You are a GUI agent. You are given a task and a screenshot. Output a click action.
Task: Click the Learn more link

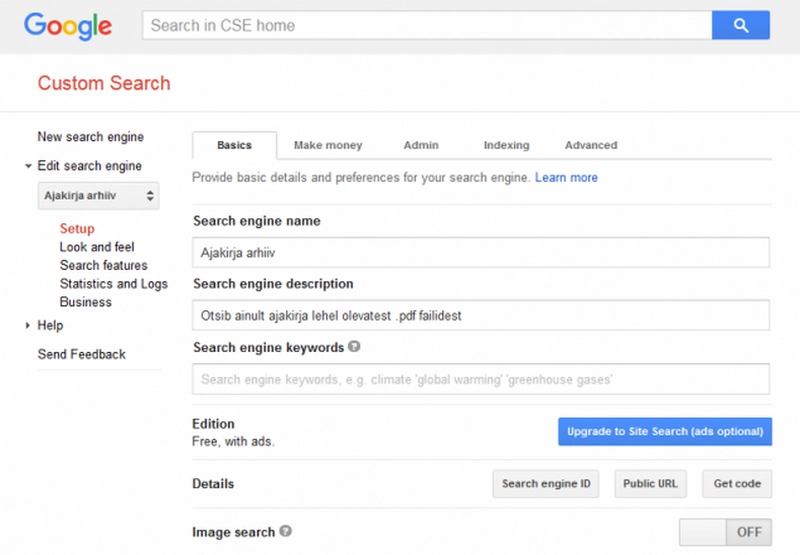566,178
